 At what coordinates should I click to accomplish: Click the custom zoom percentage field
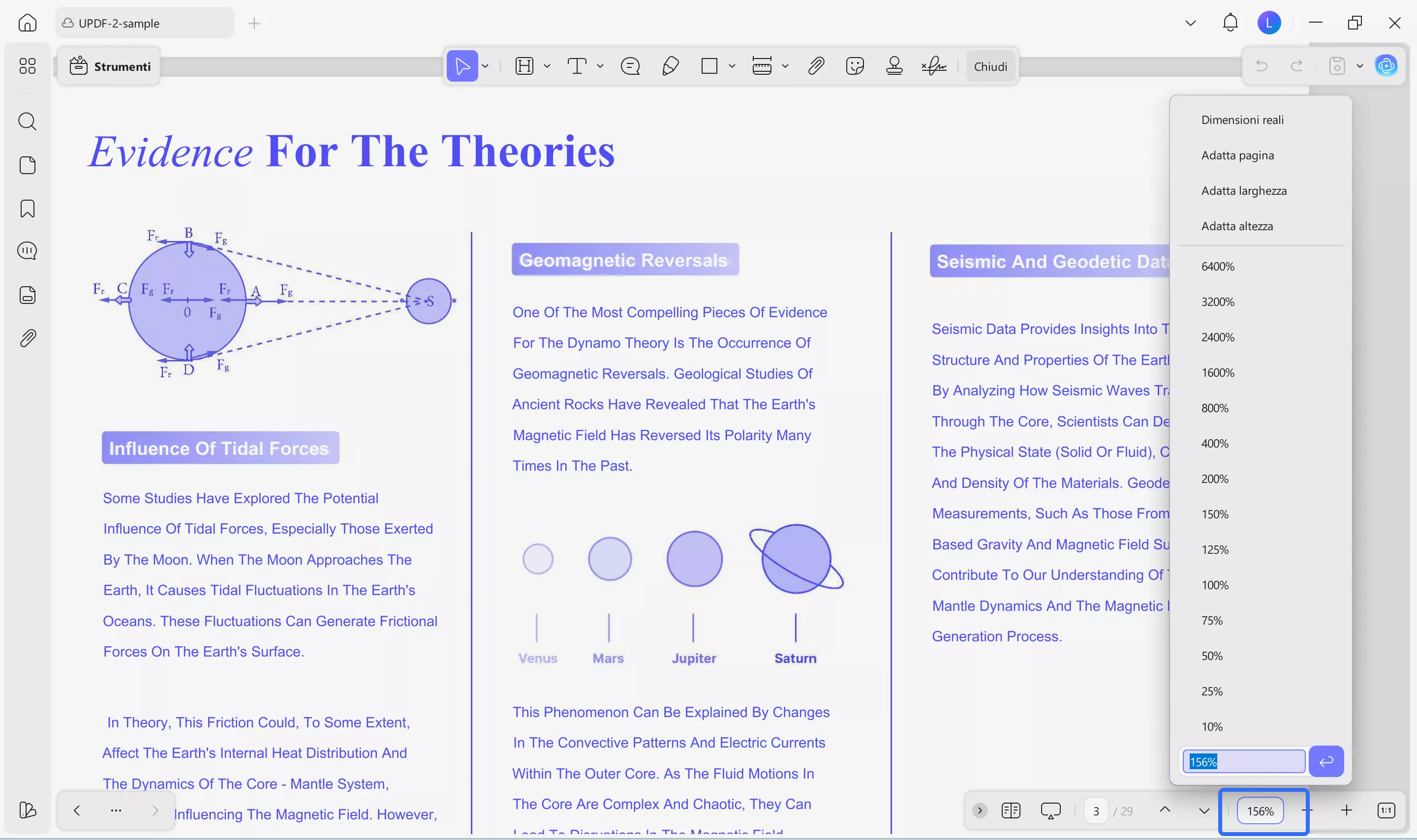point(1243,761)
